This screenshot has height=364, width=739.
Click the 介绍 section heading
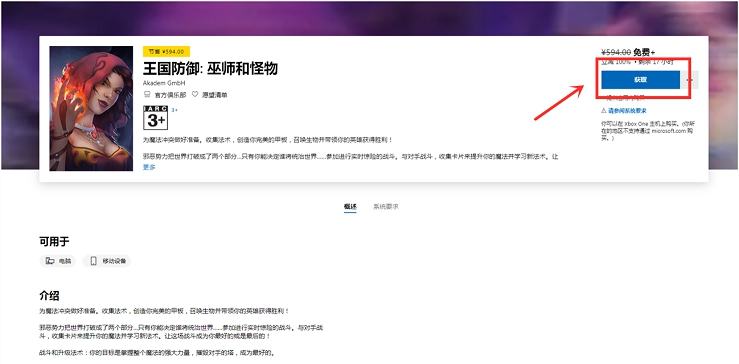click(49, 296)
